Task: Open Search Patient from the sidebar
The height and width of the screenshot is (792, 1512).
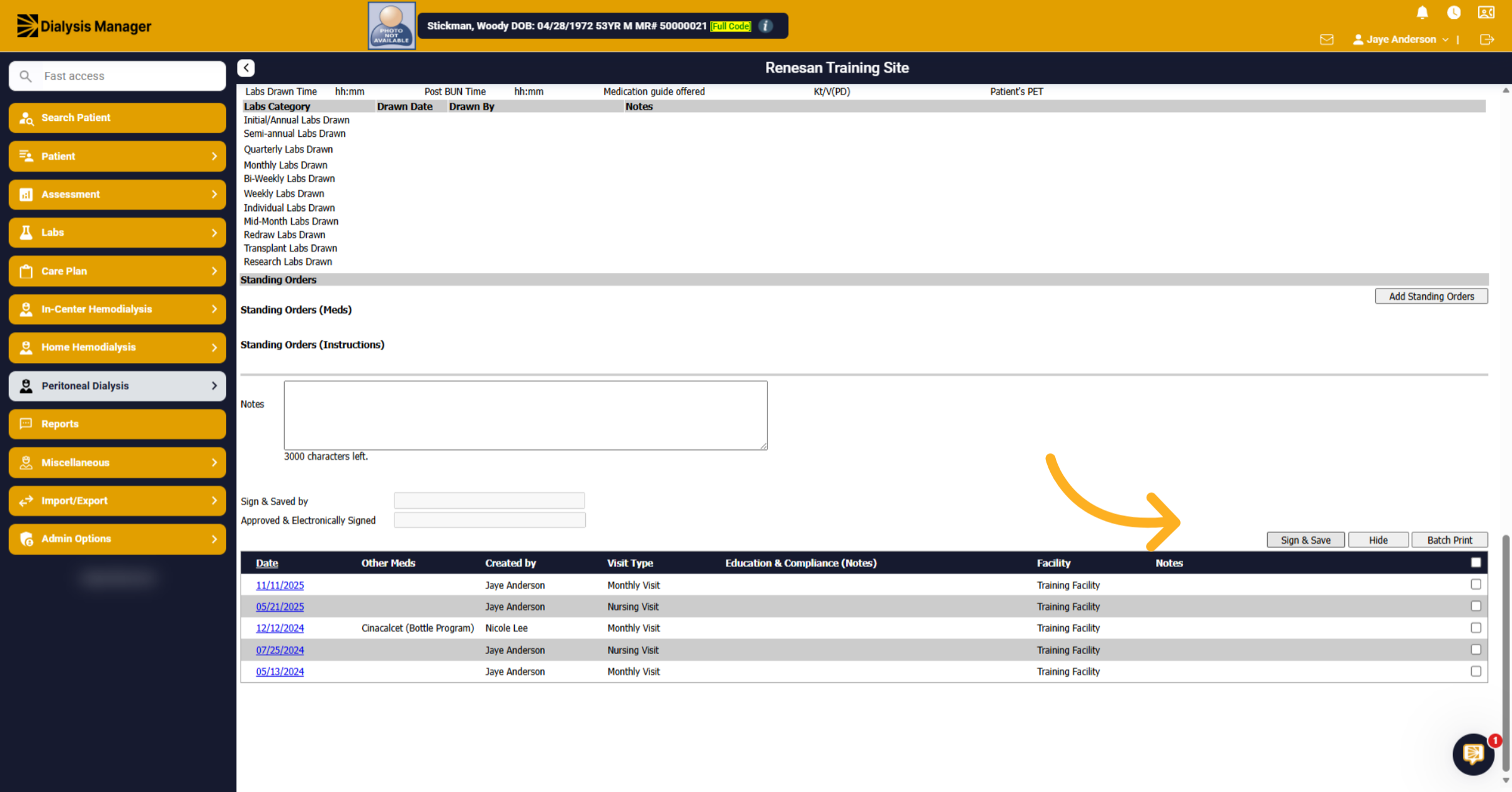Action: (x=117, y=118)
